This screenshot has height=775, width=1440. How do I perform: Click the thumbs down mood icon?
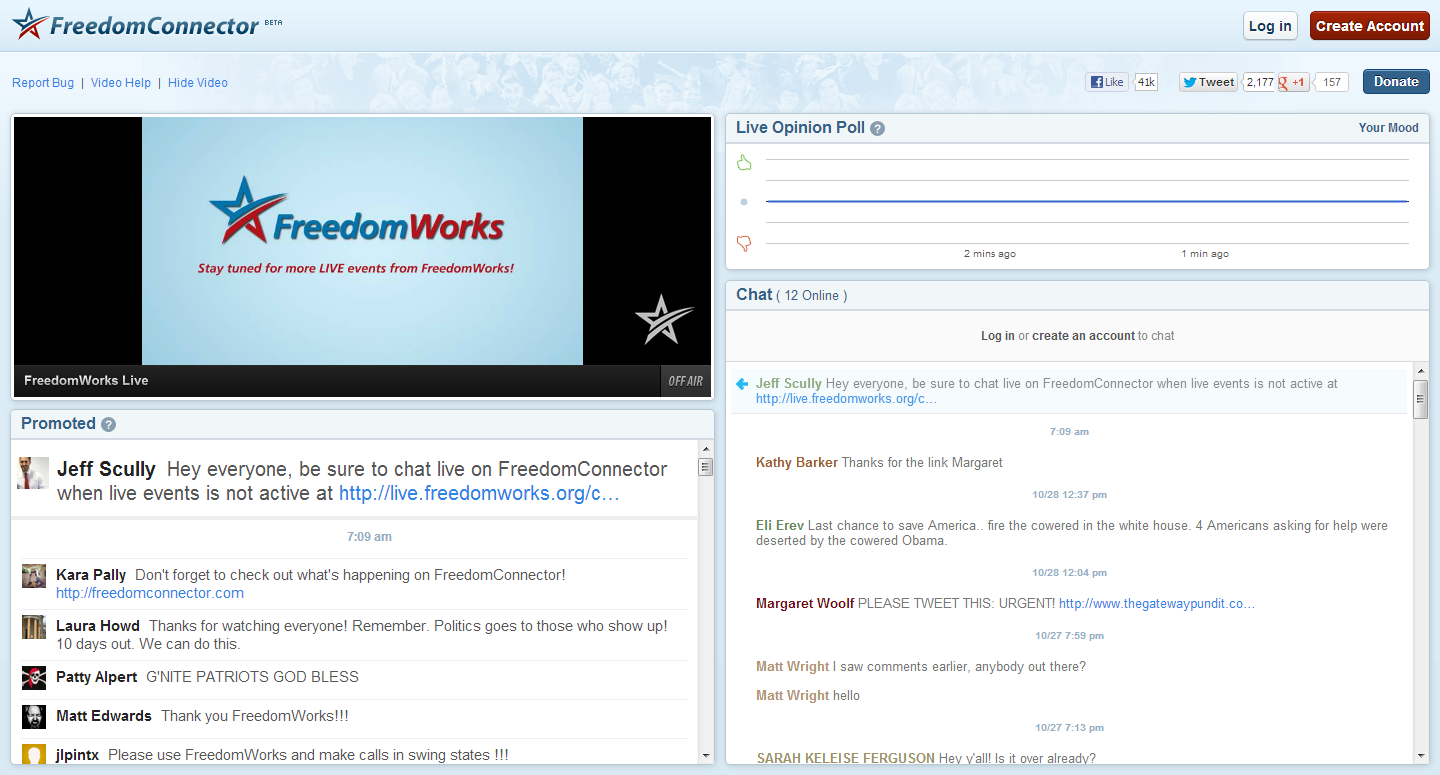coord(743,243)
